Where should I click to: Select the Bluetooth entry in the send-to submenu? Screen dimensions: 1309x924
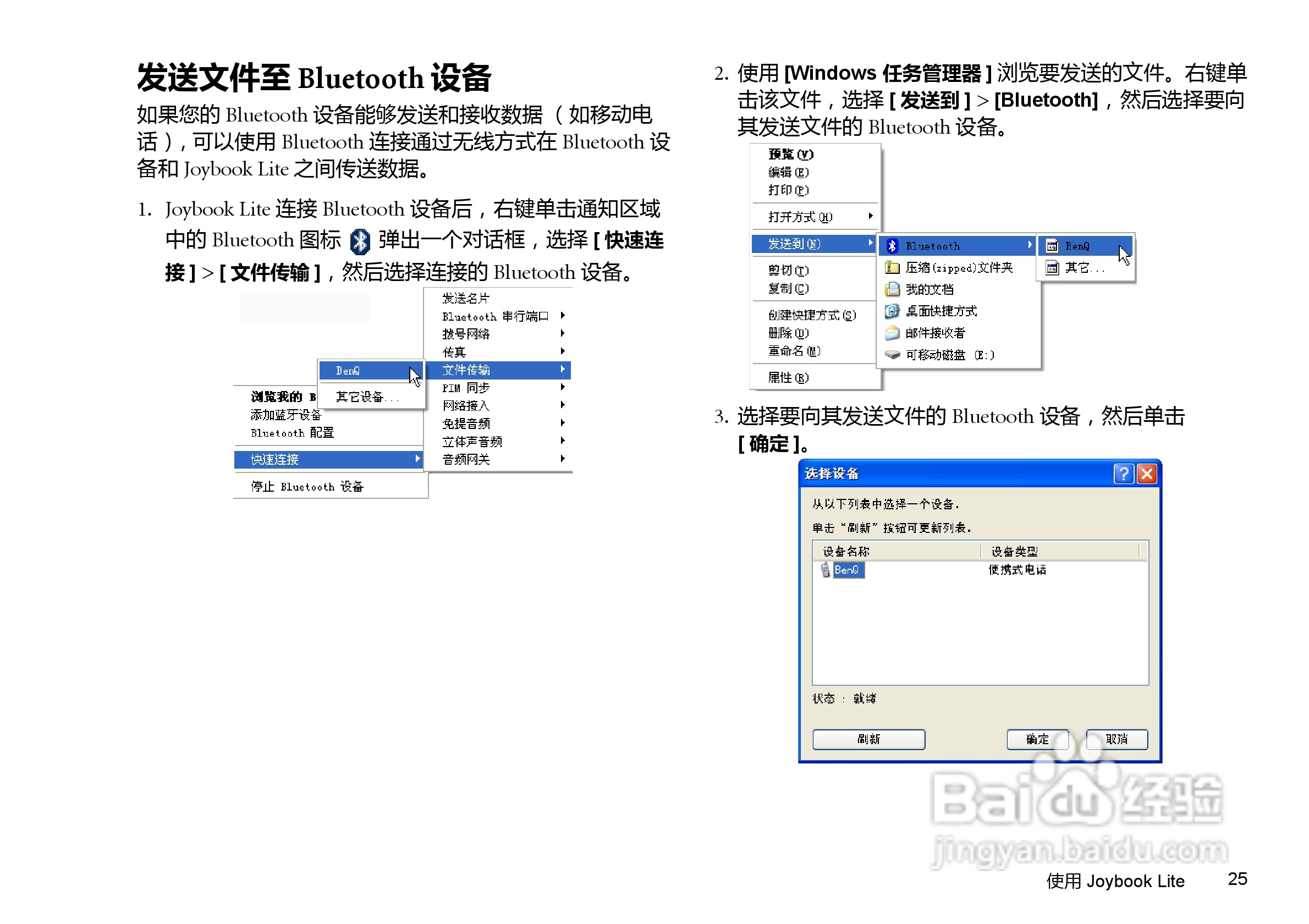[935, 246]
